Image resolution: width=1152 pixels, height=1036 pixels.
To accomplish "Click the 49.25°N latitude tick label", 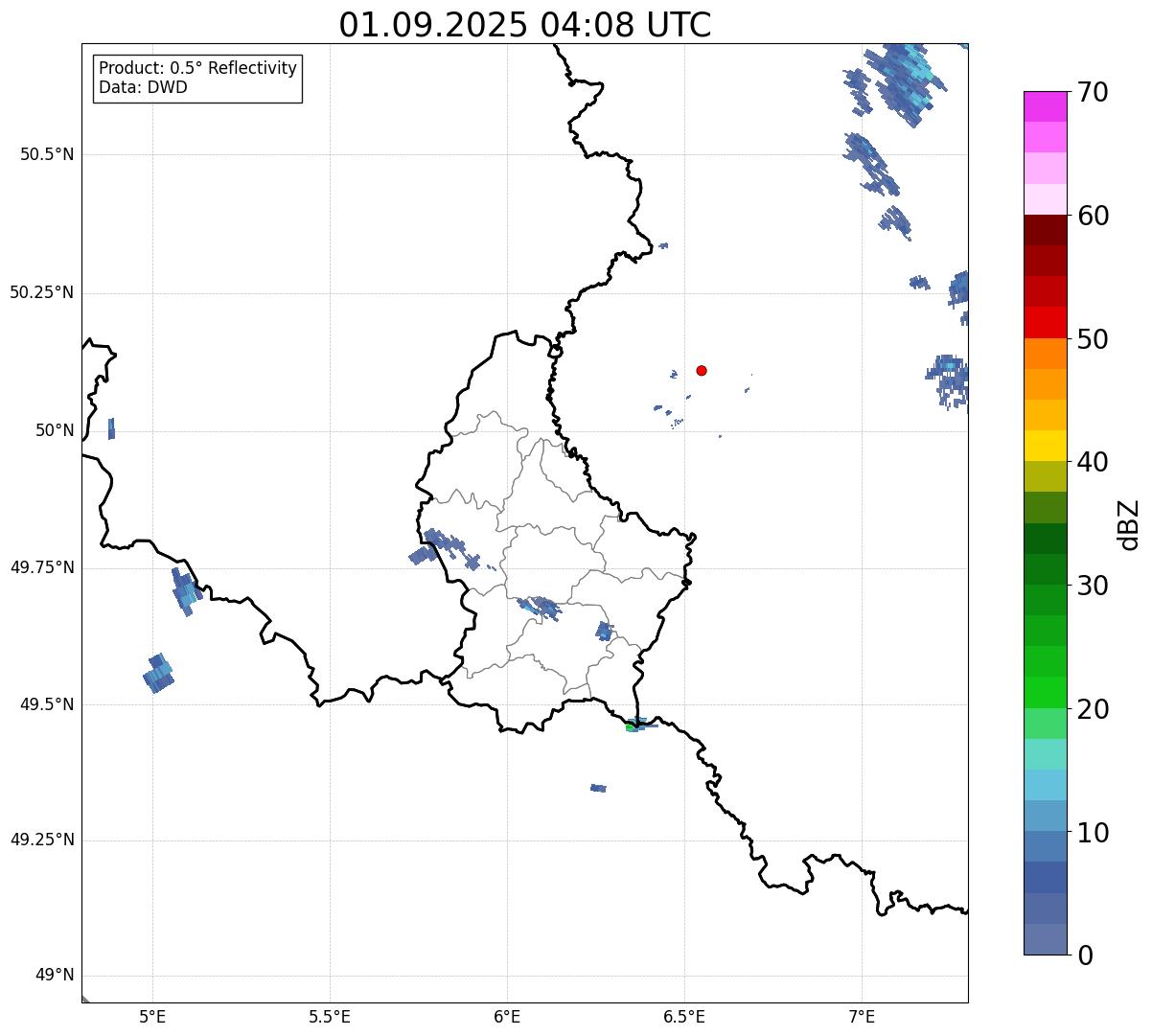I will click(41, 840).
